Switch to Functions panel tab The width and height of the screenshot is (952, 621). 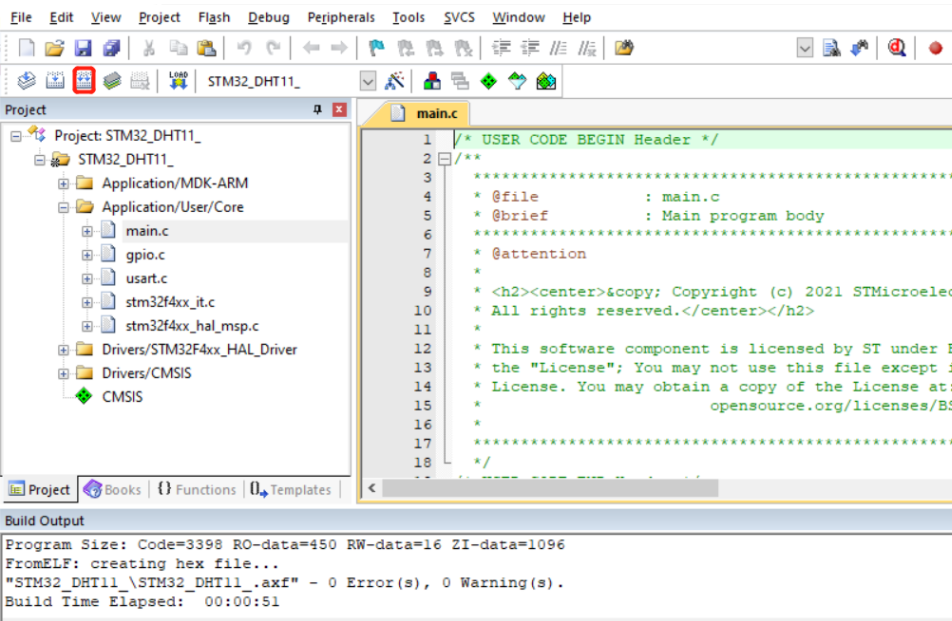pos(197,489)
